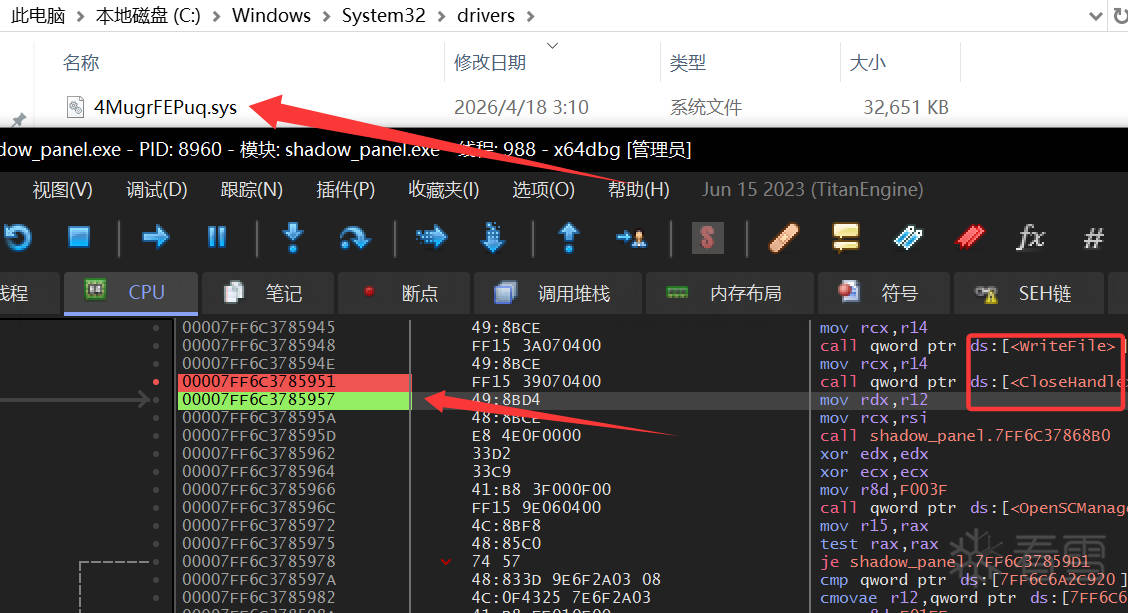Open bookmarks with the red ticket icon
Screen dimensions: 1128x613
(970, 237)
